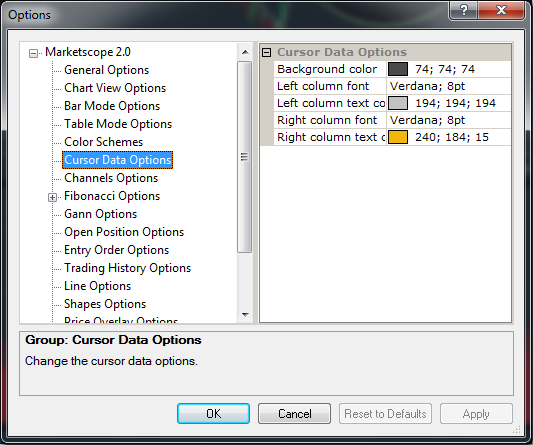Click Reset to Defaults button
The image size is (533, 445).
click(x=385, y=413)
